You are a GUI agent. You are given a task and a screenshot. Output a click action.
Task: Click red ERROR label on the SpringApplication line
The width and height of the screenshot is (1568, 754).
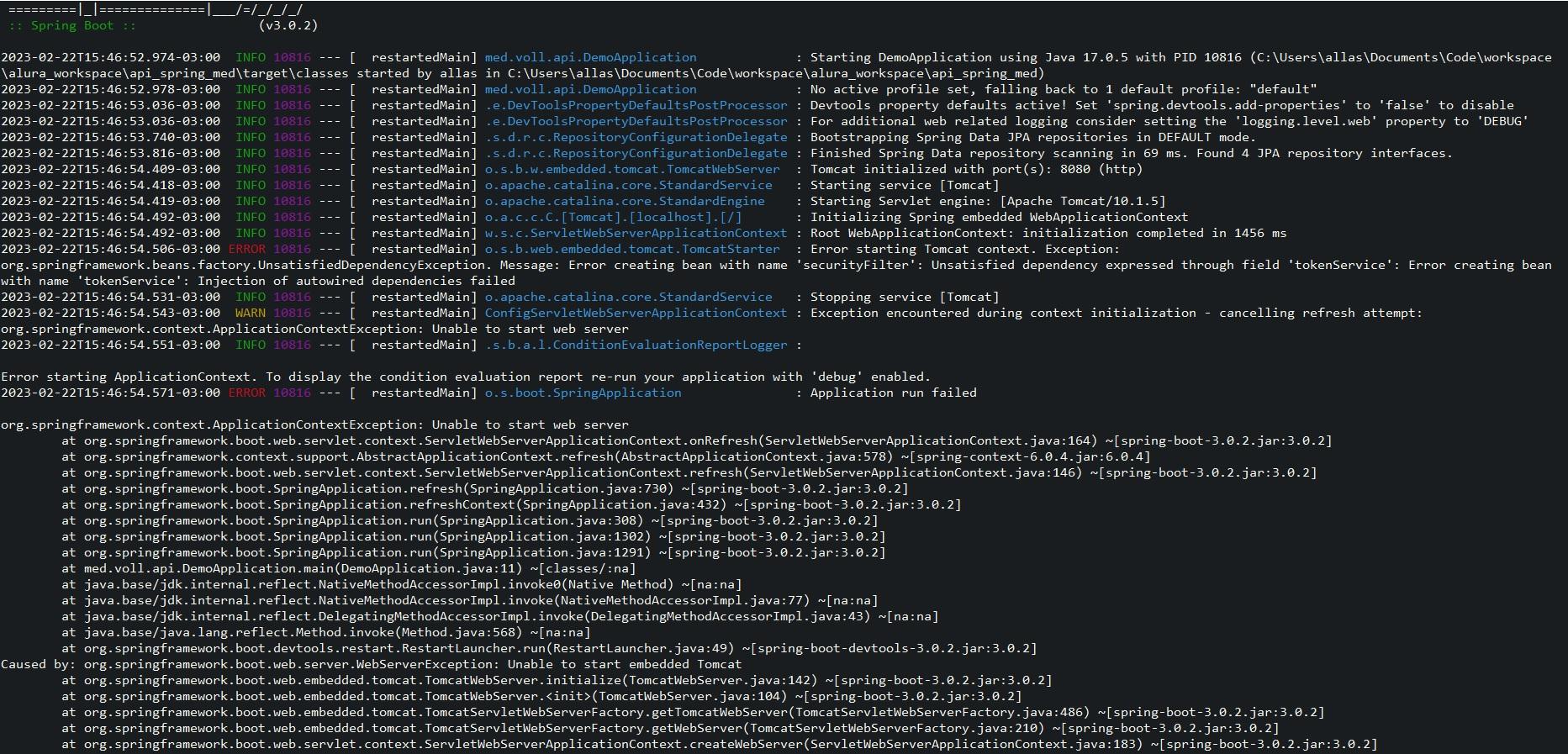[x=247, y=393]
